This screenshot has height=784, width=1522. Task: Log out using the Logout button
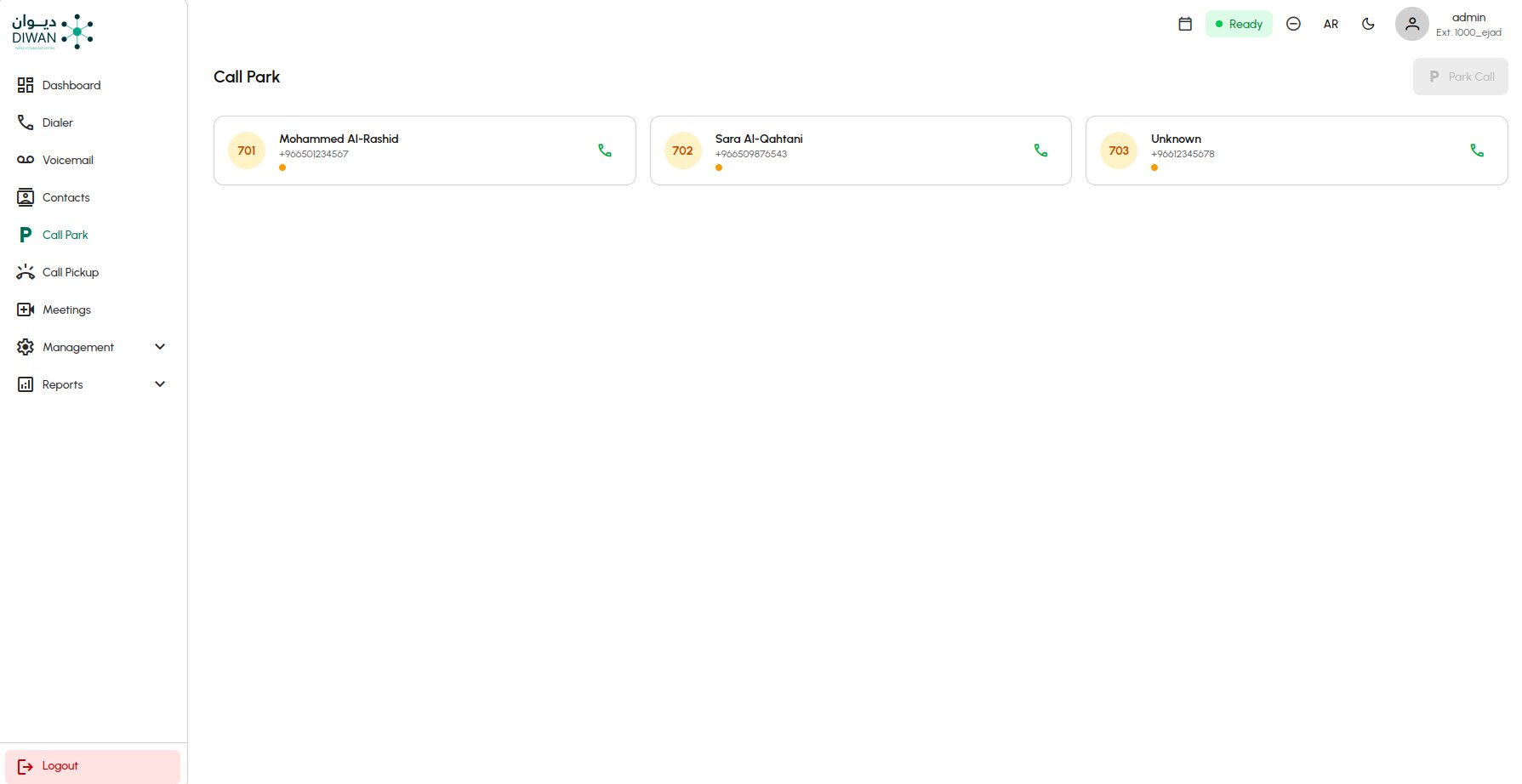(x=93, y=766)
